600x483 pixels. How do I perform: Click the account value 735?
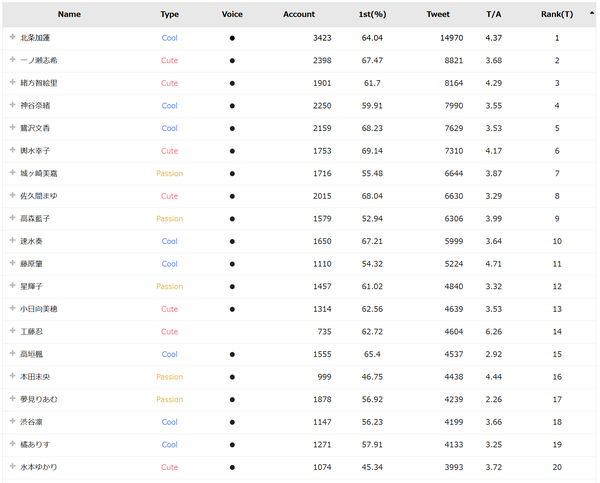pyautogui.click(x=324, y=331)
